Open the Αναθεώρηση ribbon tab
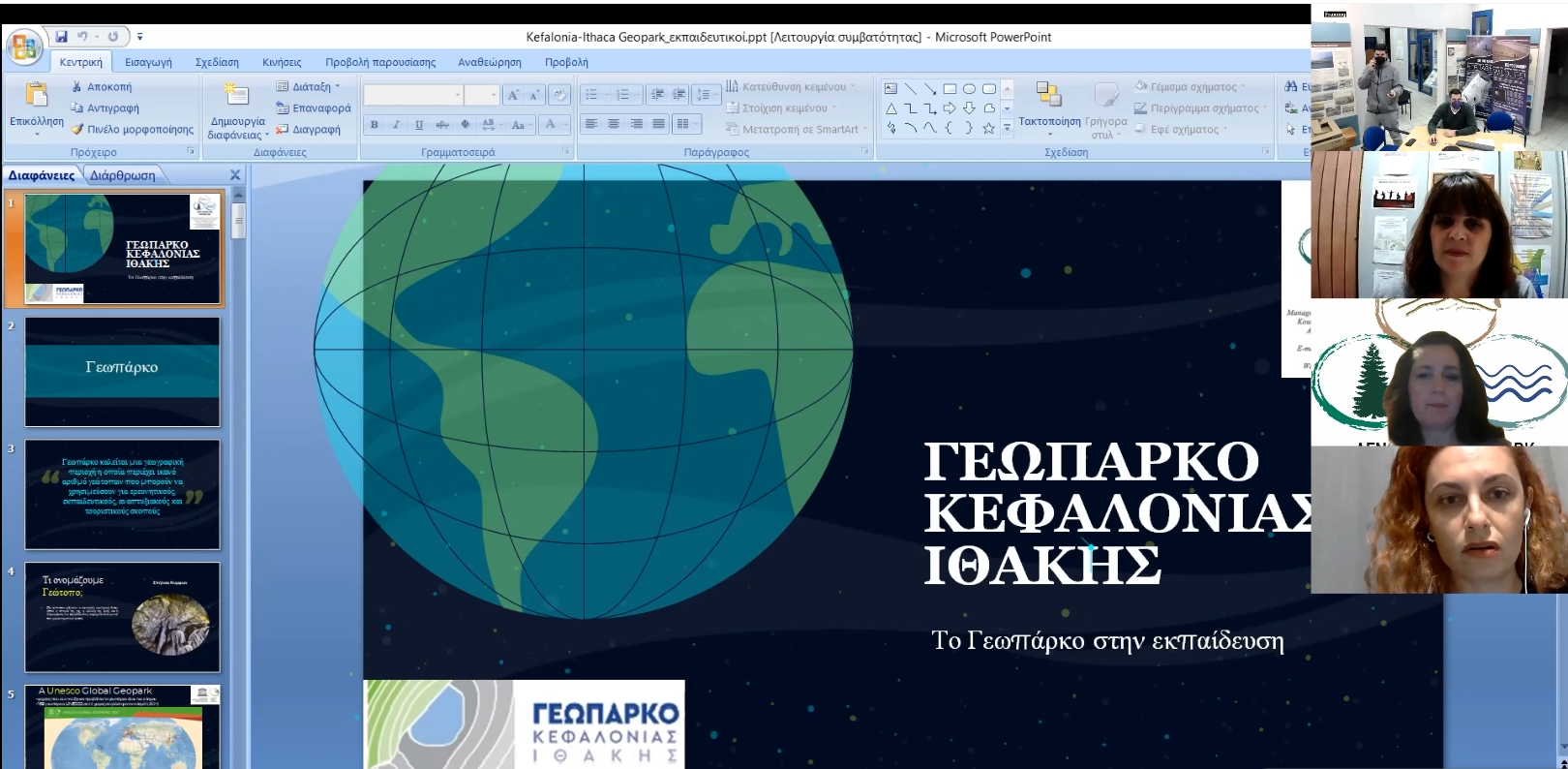The image size is (1568, 769). (490, 62)
